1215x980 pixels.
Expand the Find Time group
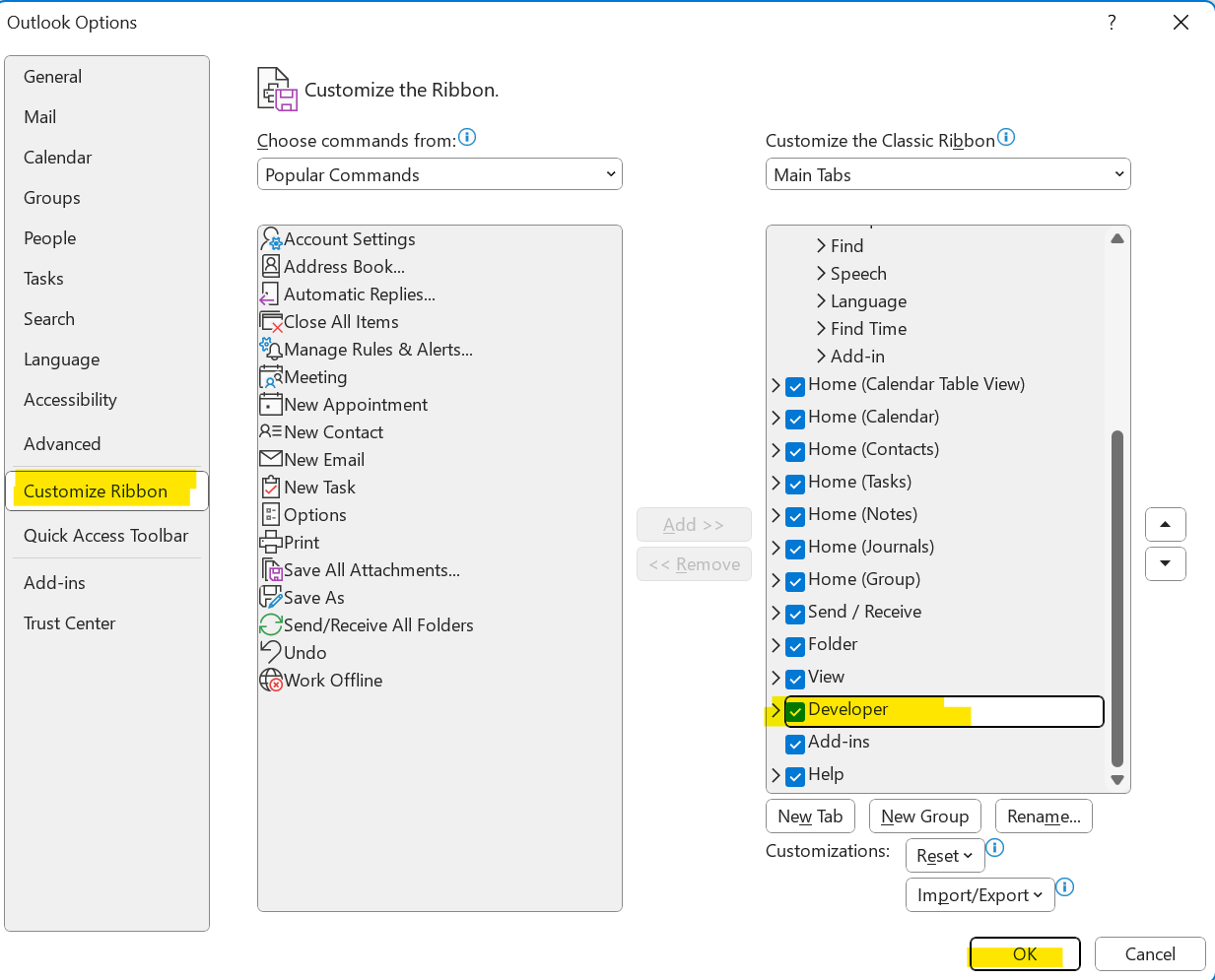tap(821, 329)
